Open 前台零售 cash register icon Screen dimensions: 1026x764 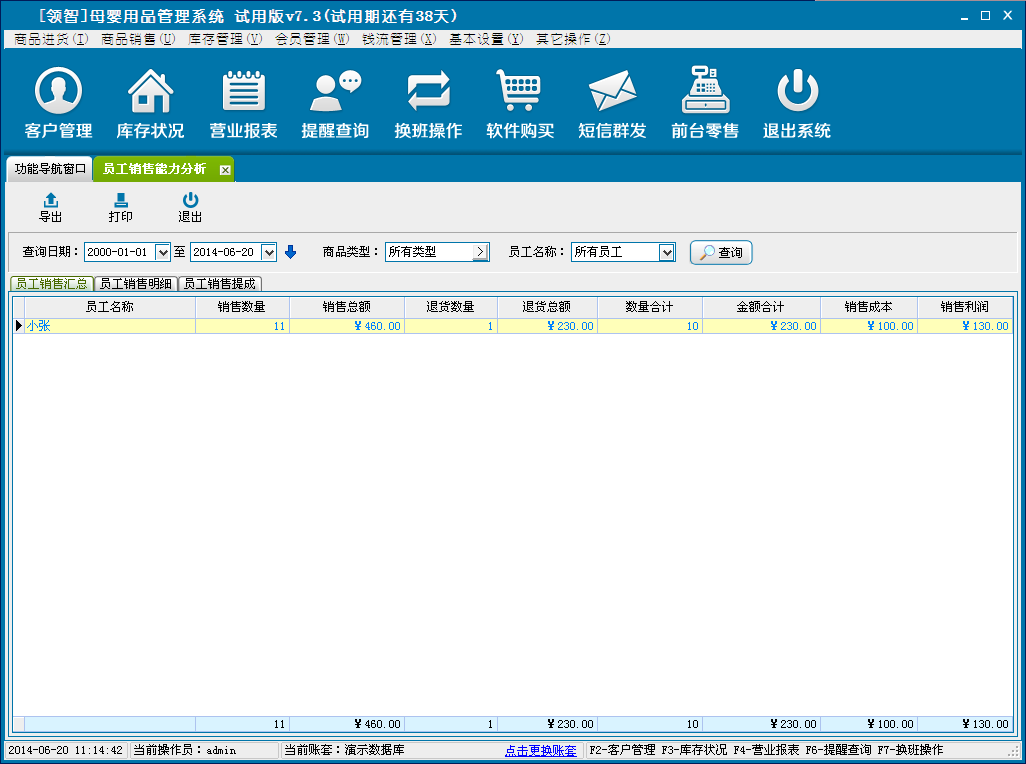click(705, 104)
